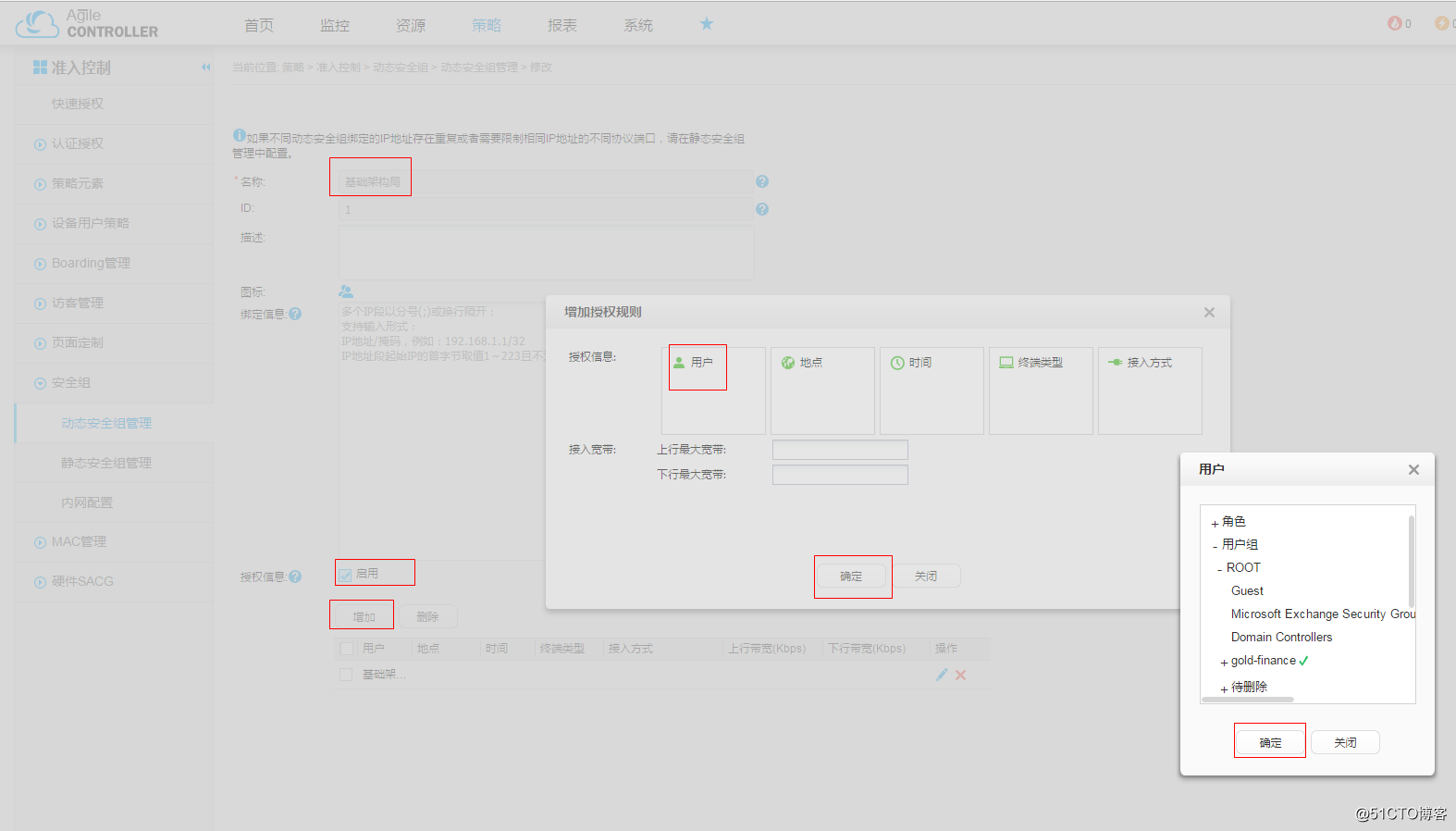
Task: Expand 访客管理 in the sidebar
Action: click(x=40, y=304)
